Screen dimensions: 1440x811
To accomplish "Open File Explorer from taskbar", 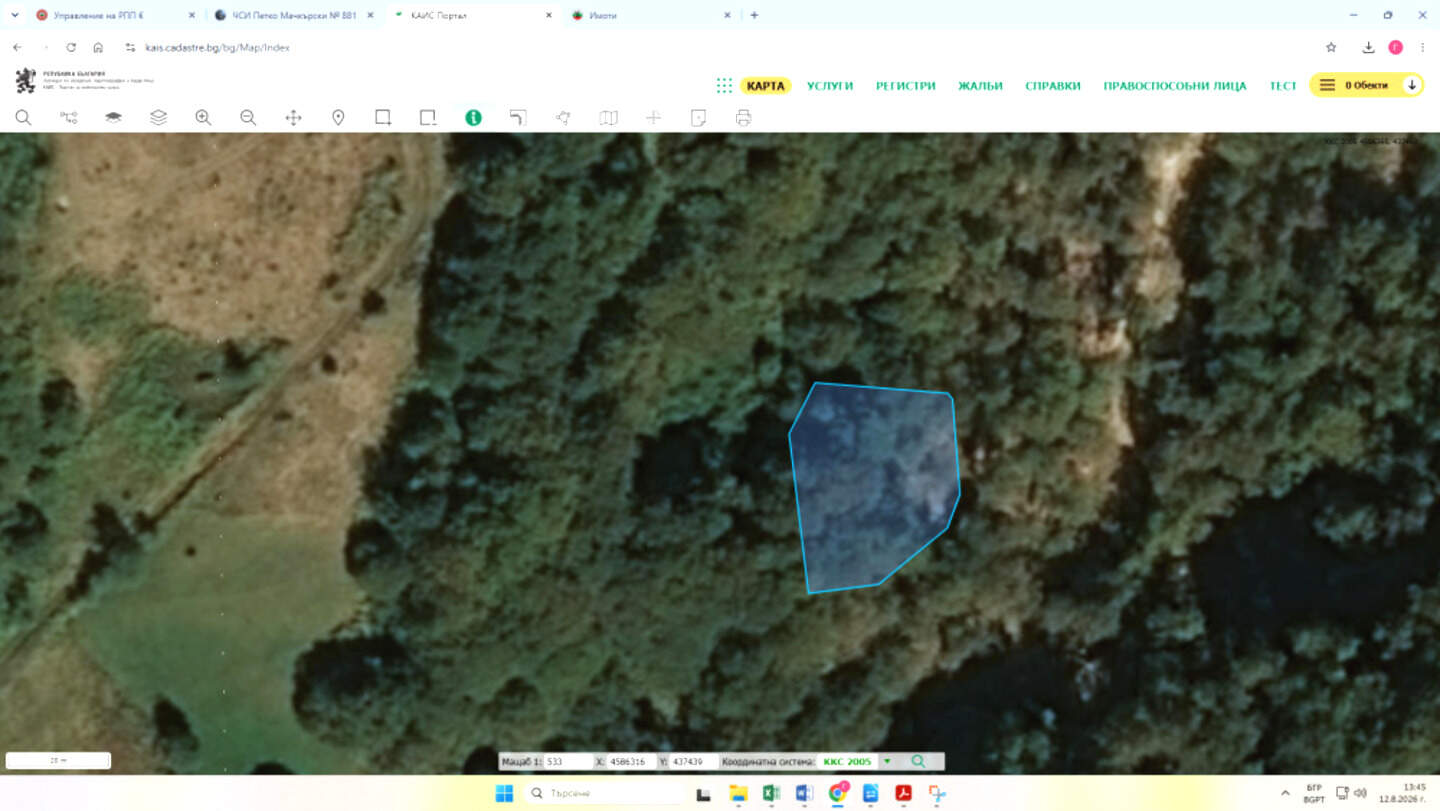I will click(738, 793).
